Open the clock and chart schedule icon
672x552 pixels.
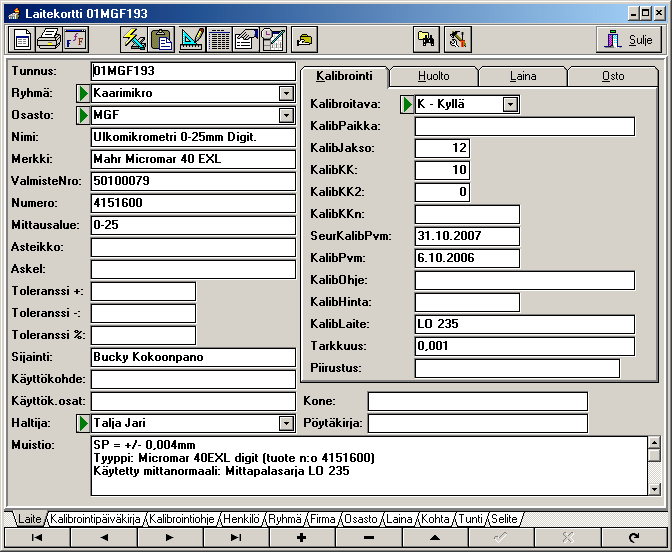point(273,39)
